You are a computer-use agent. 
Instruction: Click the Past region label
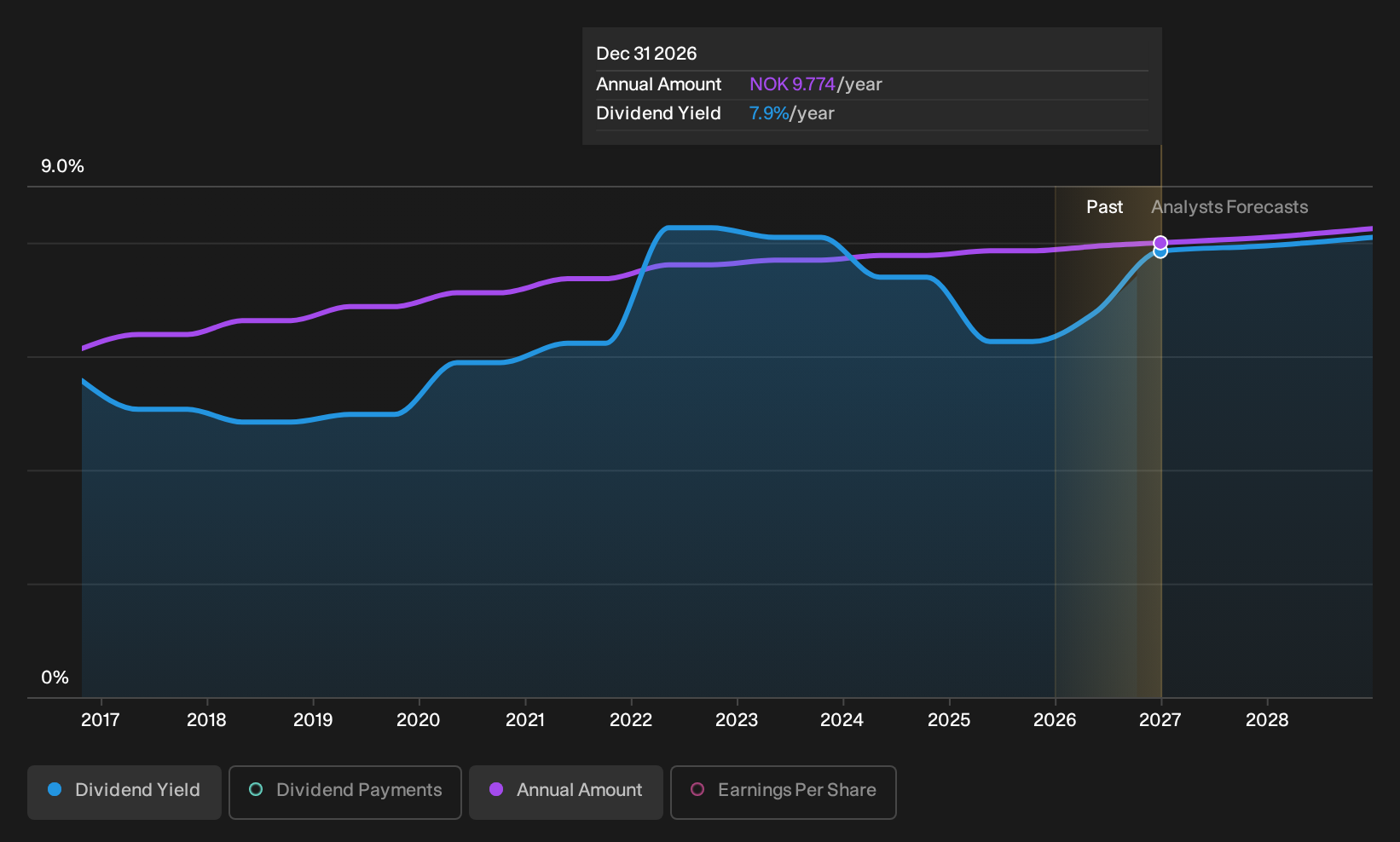point(1104,207)
